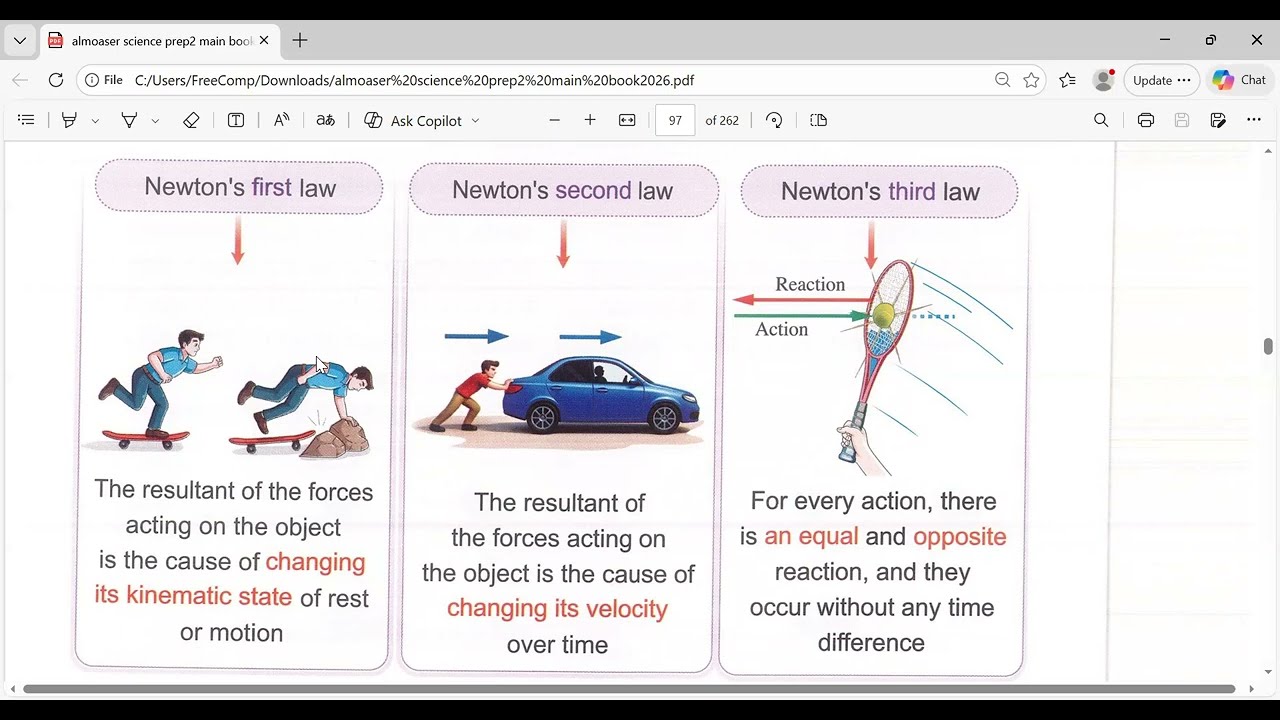Click the vertical scrollbar thumb
Screen dimensions: 1280x720
(x=1268, y=346)
